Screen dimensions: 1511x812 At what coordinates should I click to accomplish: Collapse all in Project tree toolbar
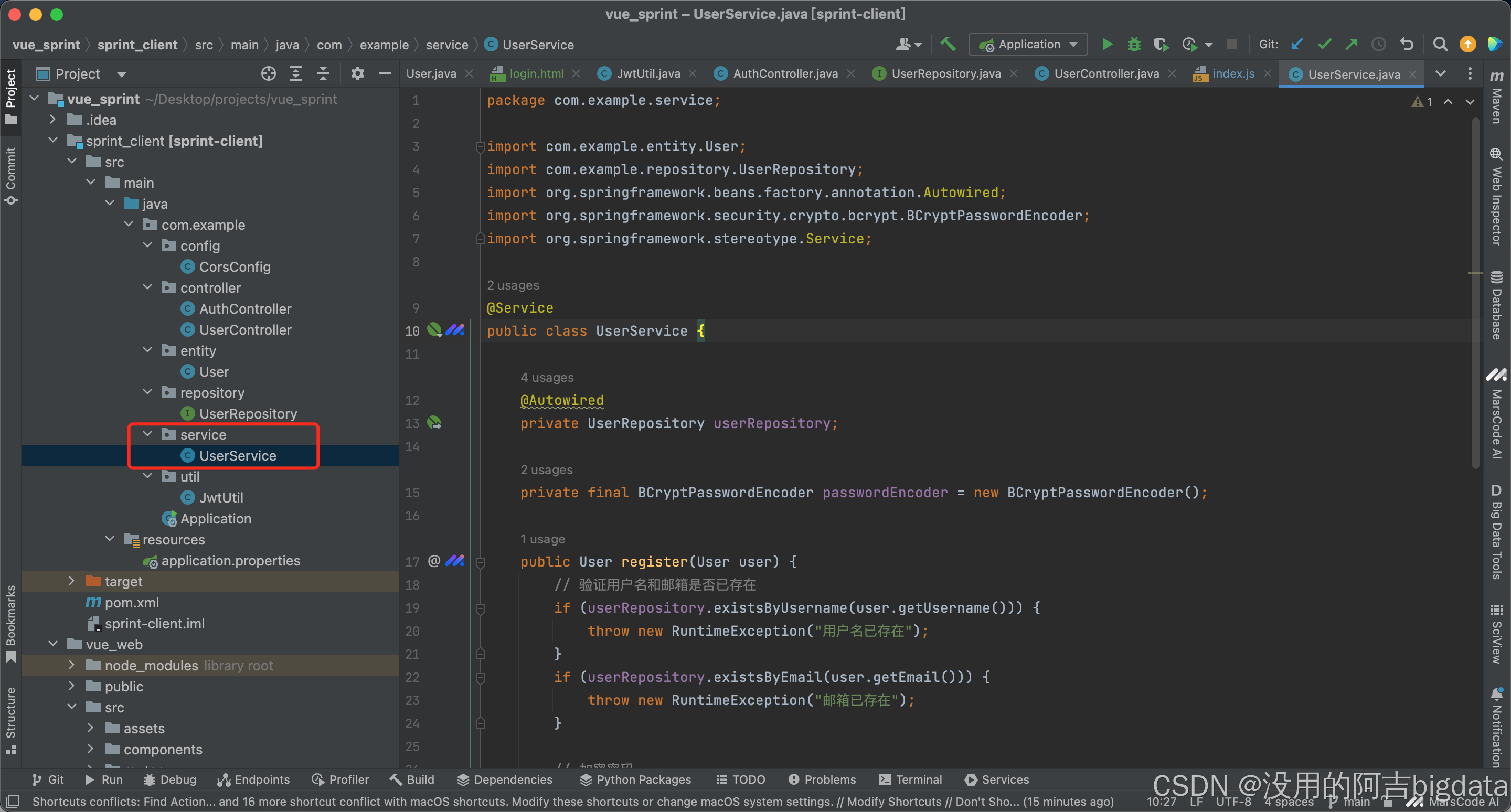[323, 74]
